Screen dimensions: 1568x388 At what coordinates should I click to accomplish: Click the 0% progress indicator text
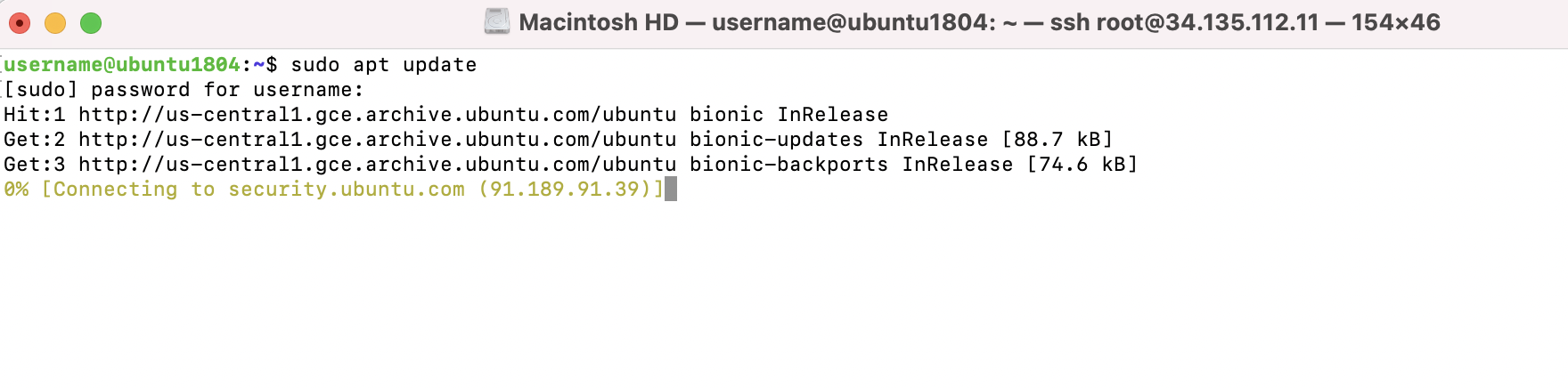[x=16, y=190]
